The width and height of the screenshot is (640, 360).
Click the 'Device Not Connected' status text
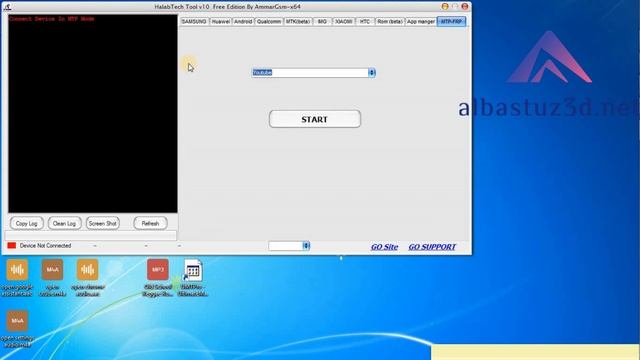click(45, 246)
